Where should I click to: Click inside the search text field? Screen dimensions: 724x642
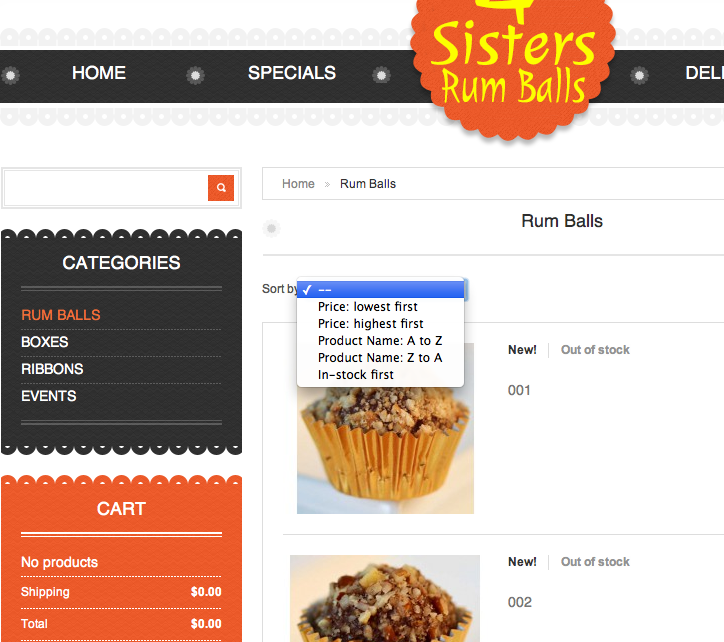click(x=106, y=188)
